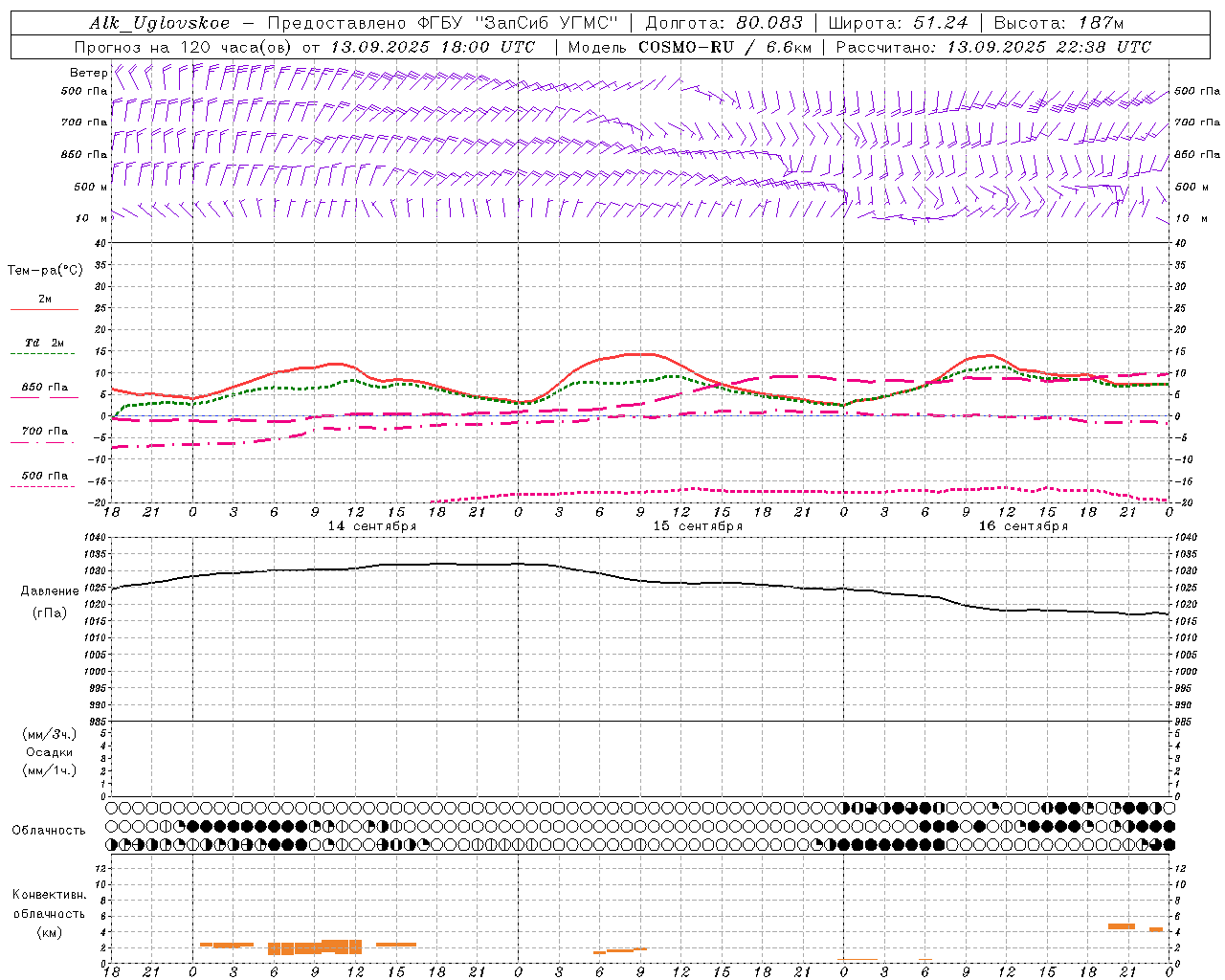Click the 'Прогноз на 120 часа(ов)' forecast text

[185, 47]
